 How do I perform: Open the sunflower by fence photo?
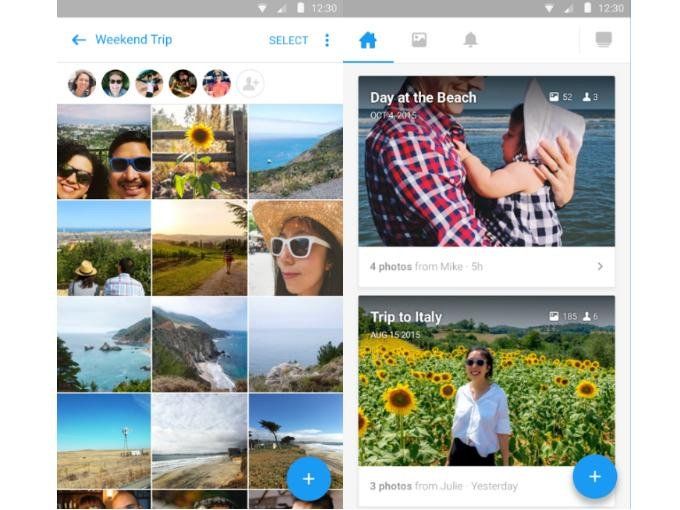pyautogui.click(x=199, y=151)
